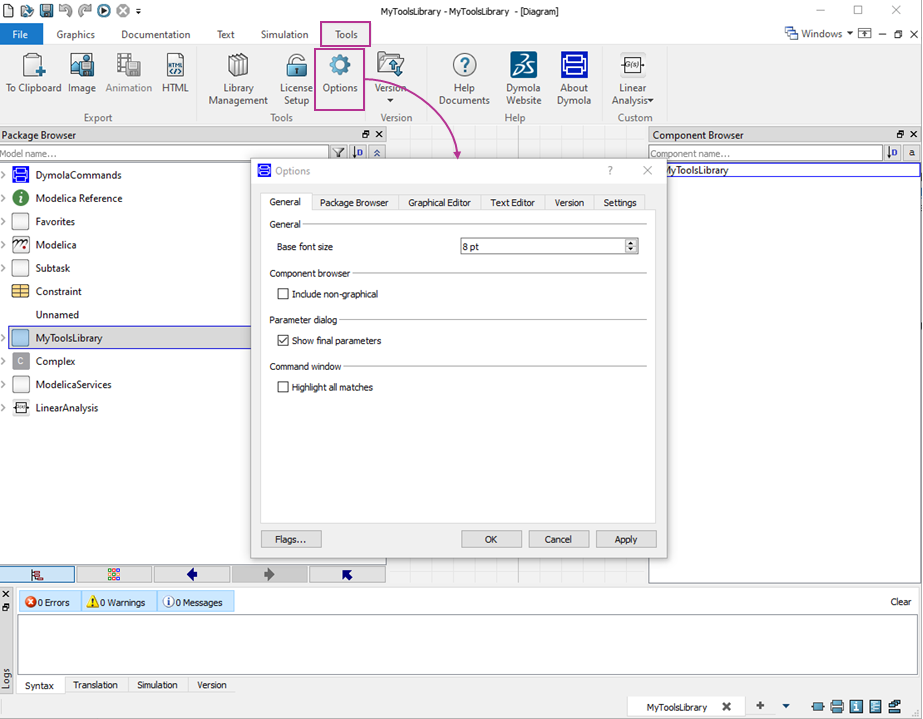The image size is (923, 719).
Task: Enable Include non-graphical checkbox
Action: click(283, 294)
